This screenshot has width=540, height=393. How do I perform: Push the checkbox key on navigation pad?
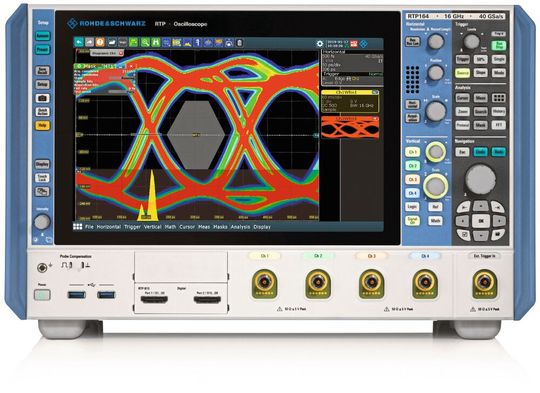point(465,235)
